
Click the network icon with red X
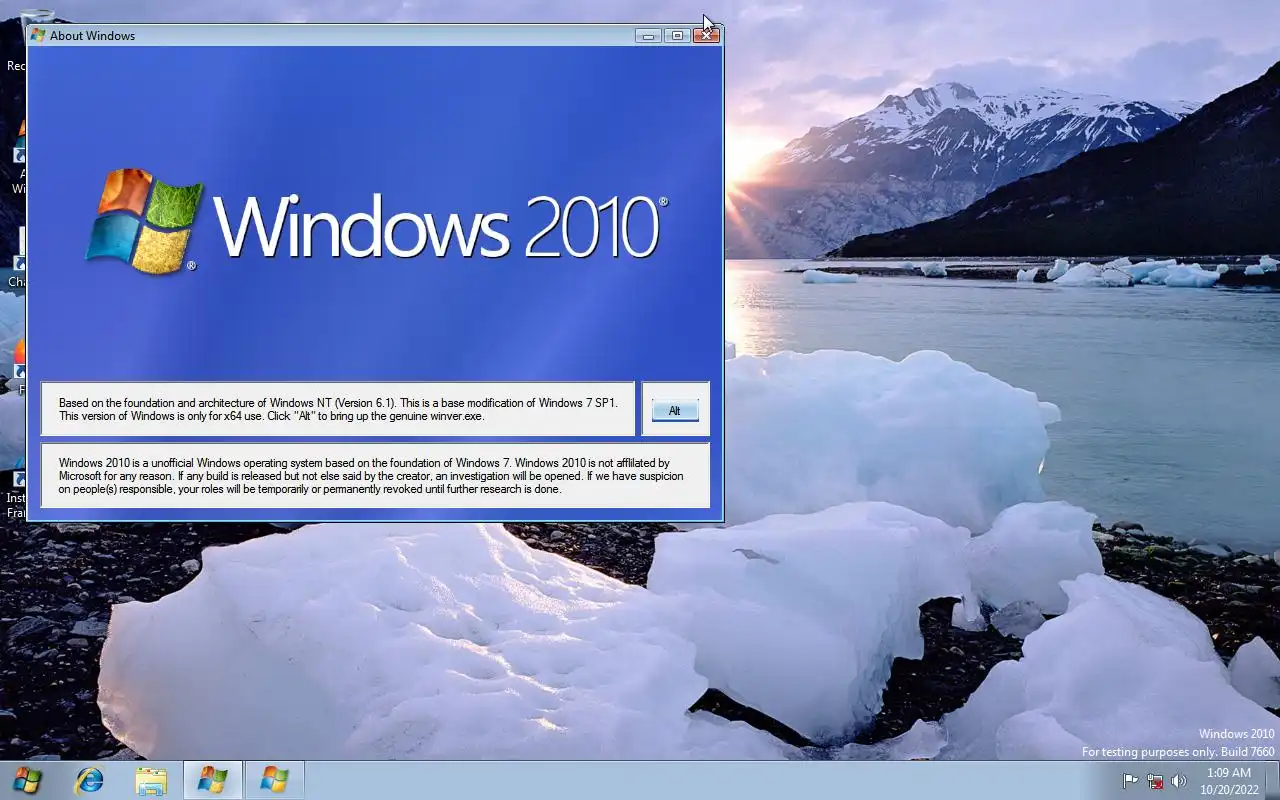tap(1155, 781)
